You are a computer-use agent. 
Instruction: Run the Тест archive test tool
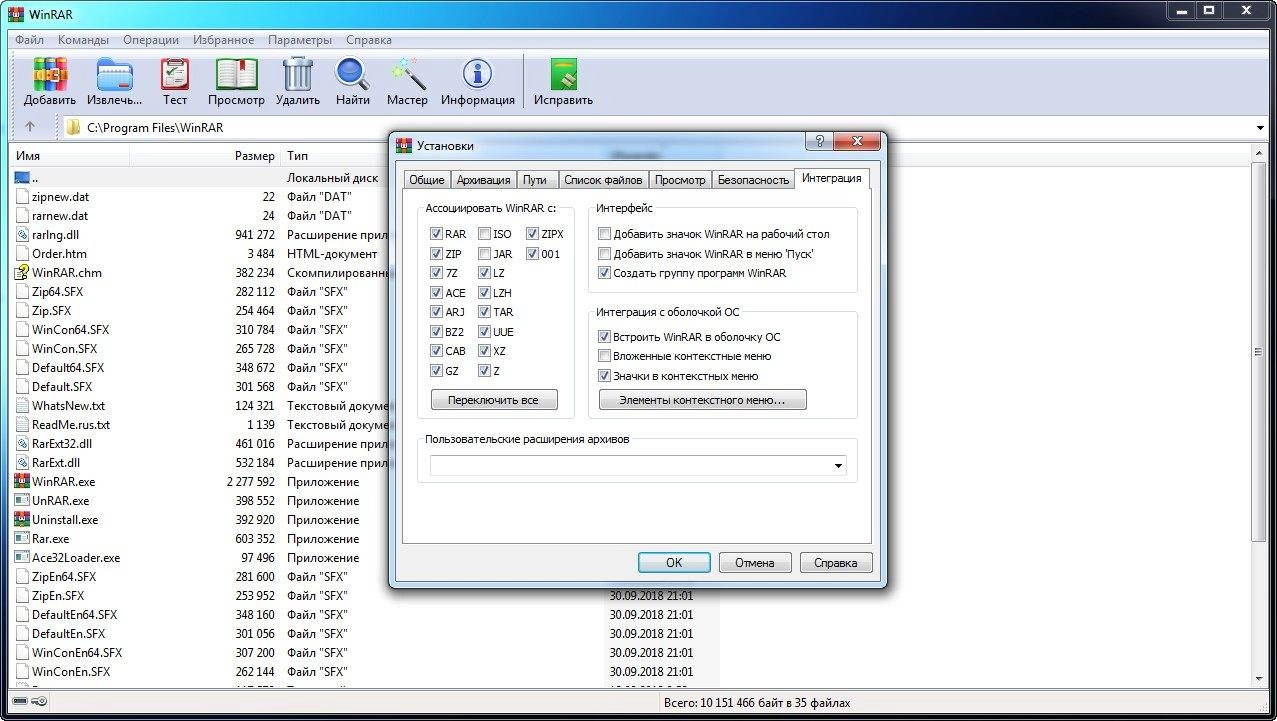click(175, 76)
